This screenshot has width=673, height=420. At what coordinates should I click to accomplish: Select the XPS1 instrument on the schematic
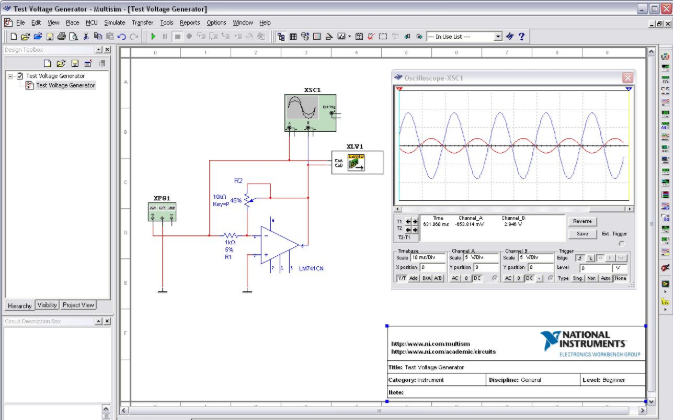click(162, 212)
